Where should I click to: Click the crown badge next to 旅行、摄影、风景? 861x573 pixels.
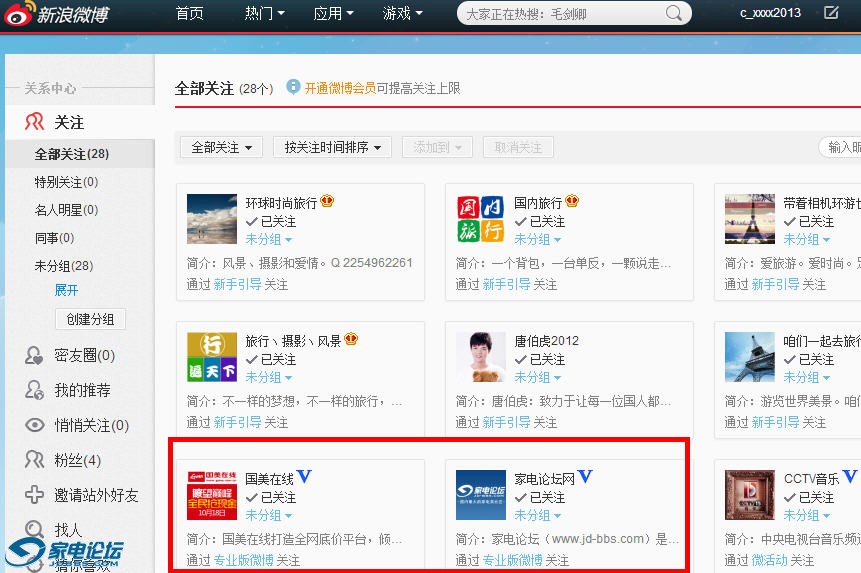tap(351, 339)
